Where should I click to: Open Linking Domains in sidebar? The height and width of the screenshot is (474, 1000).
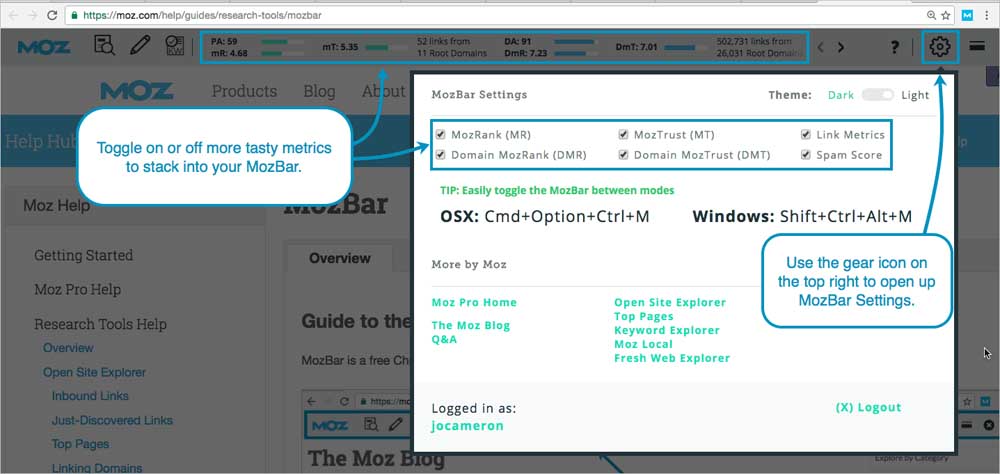point(97,468)
